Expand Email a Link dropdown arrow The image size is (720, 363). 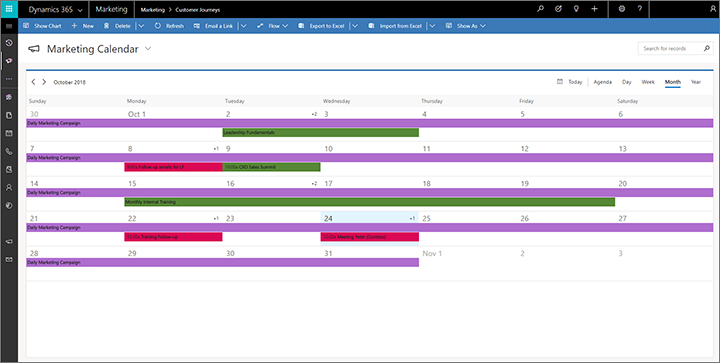(x=244, y=26)
